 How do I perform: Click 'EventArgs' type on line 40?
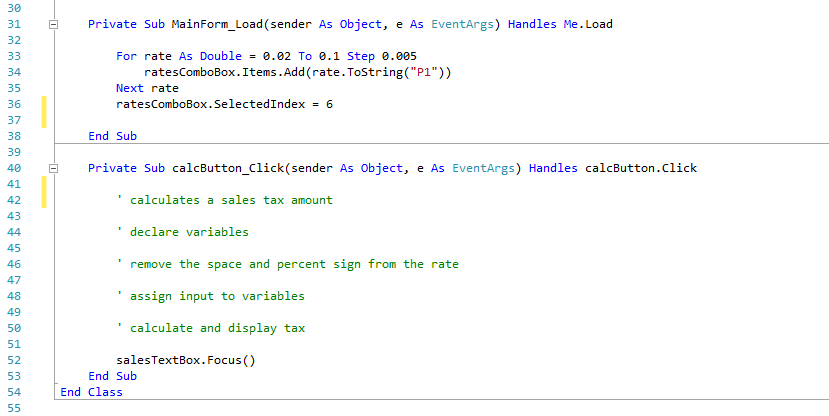(483, 168)
